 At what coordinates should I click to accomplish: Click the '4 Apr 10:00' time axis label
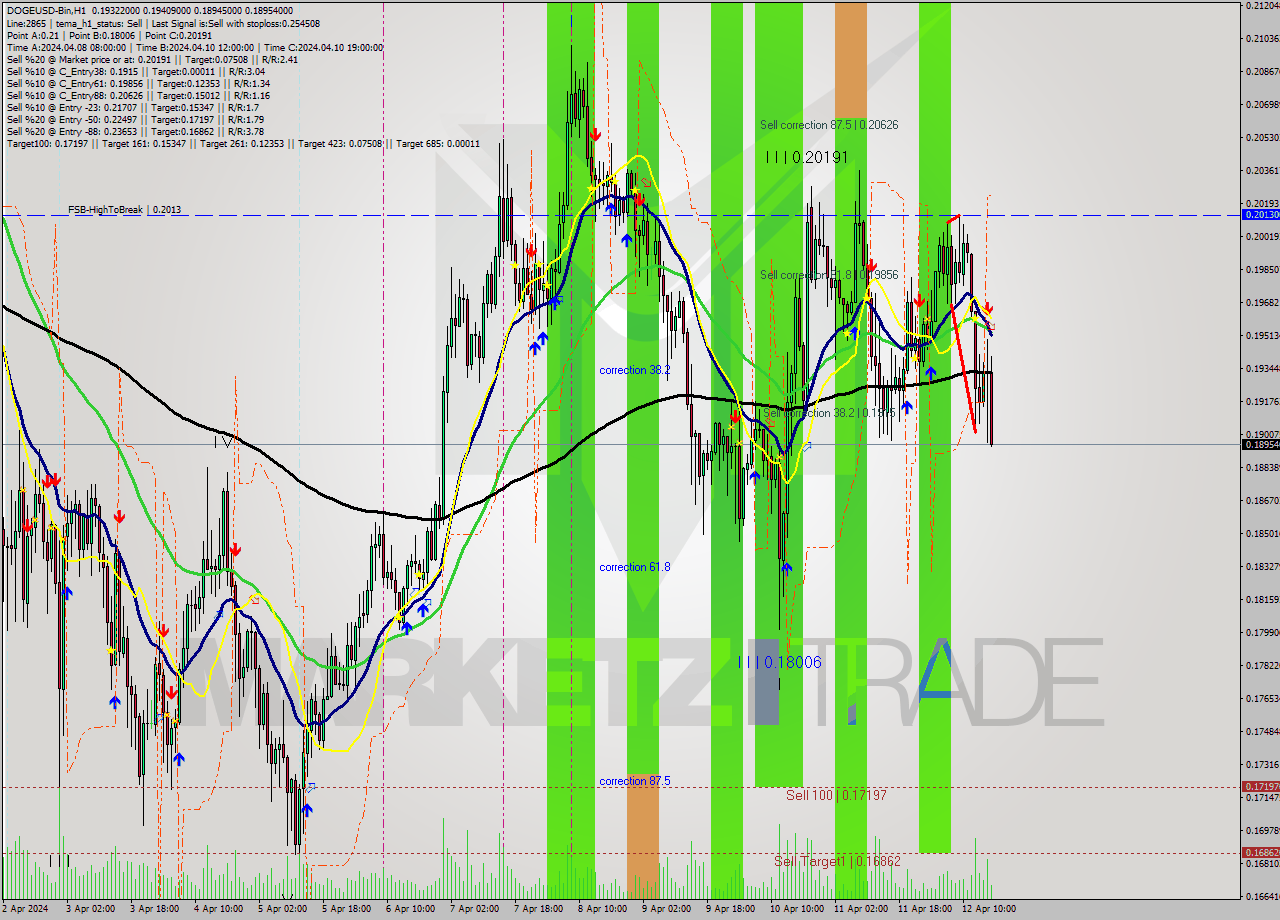tap(217, 909)
